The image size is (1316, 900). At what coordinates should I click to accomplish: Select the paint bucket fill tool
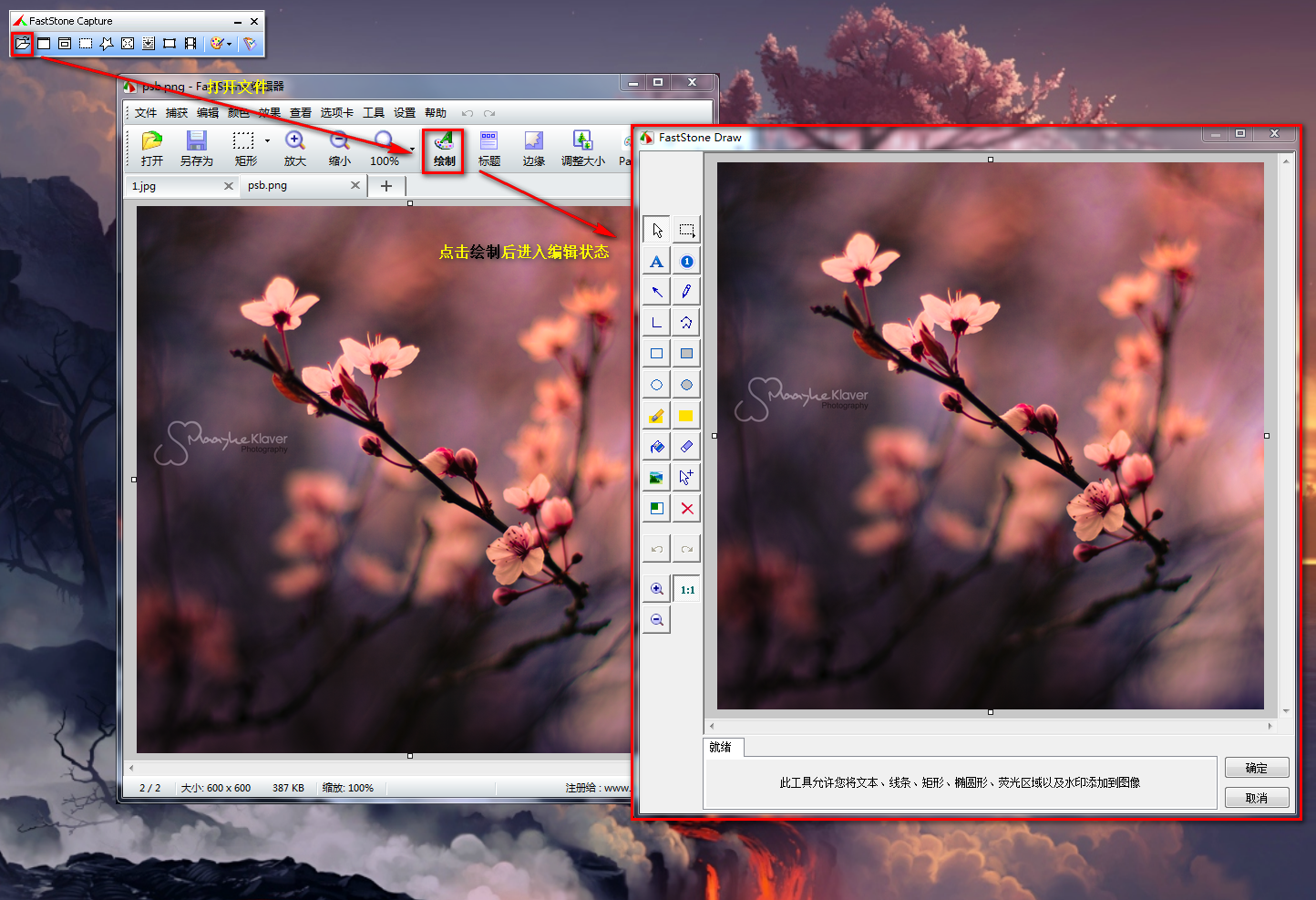pos(657,447)
